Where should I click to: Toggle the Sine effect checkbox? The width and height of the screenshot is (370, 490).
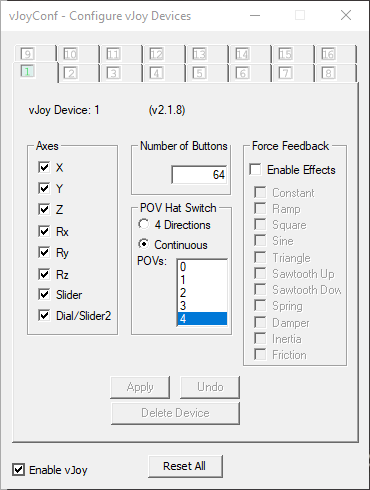tap(260, 240)
